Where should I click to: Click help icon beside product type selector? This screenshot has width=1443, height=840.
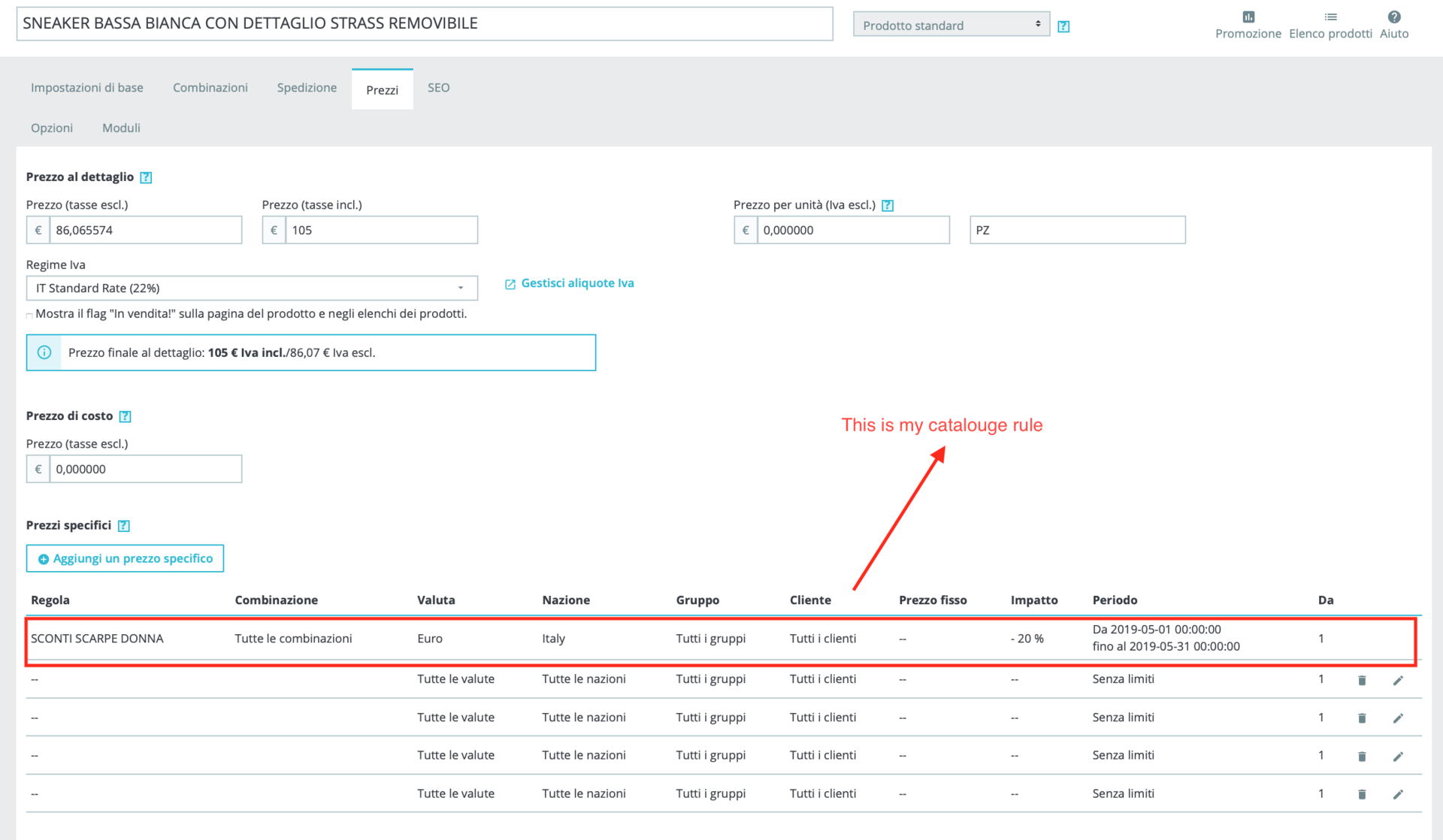coord(1063,26)
